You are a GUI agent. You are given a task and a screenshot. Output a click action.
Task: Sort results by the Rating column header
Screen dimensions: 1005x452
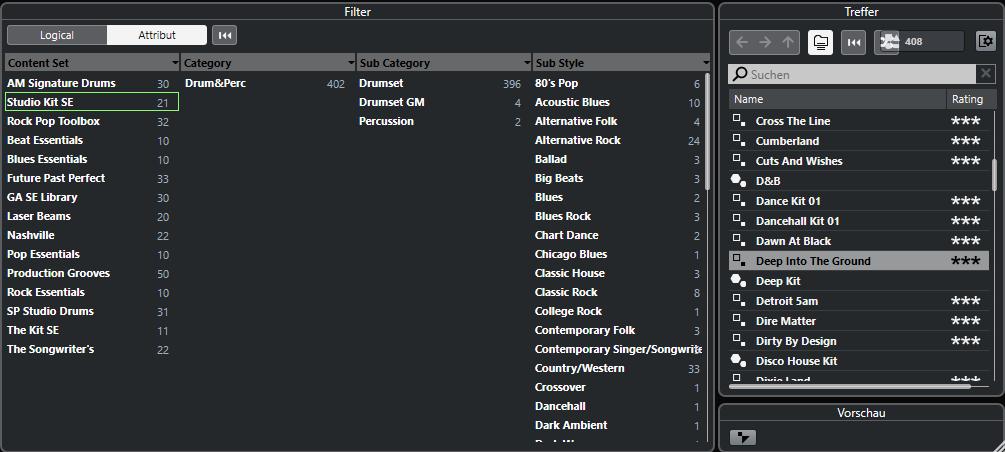[x=967, y=99]
